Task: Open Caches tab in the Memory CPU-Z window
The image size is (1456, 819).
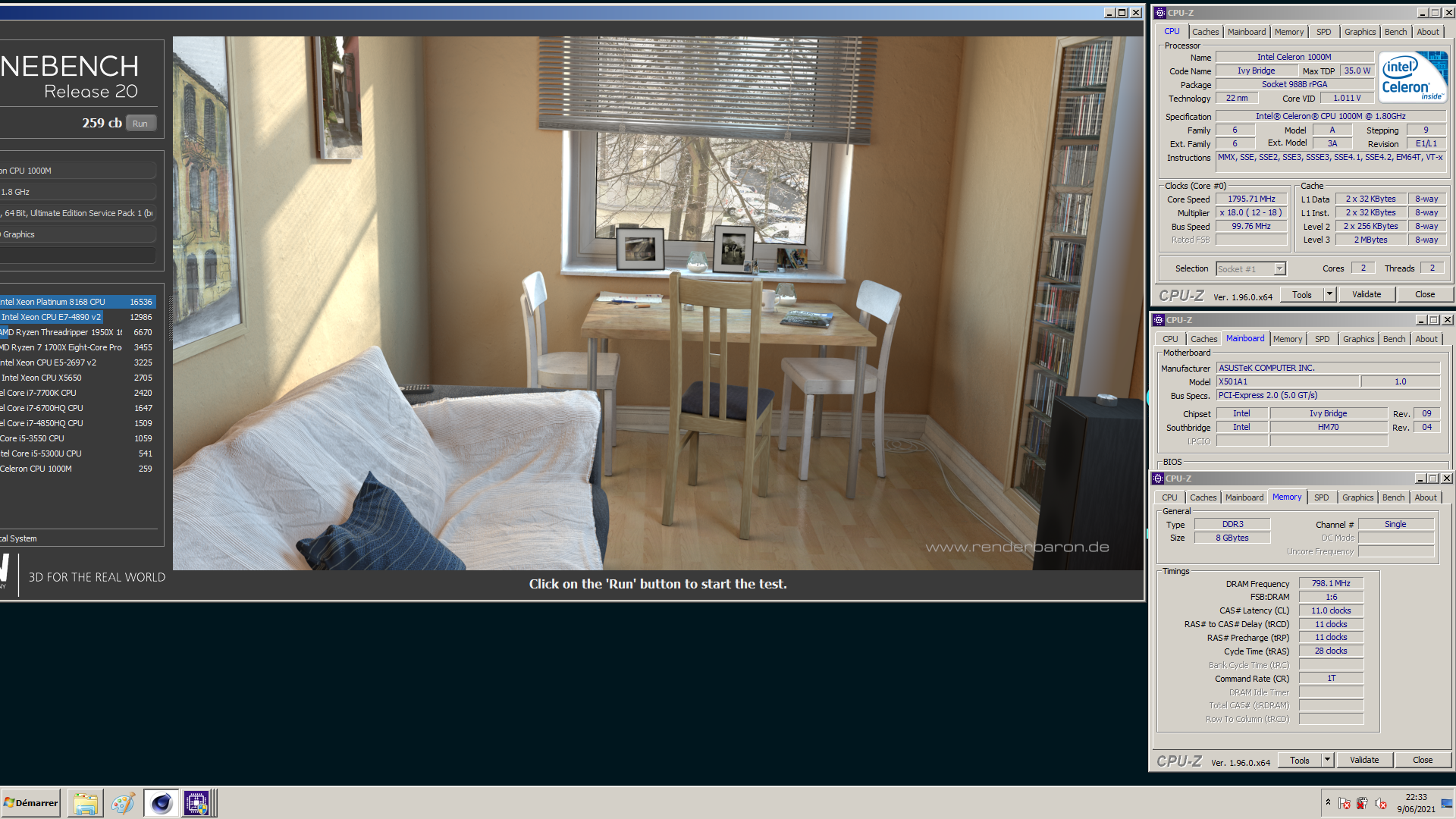Action: (1203, 497)
